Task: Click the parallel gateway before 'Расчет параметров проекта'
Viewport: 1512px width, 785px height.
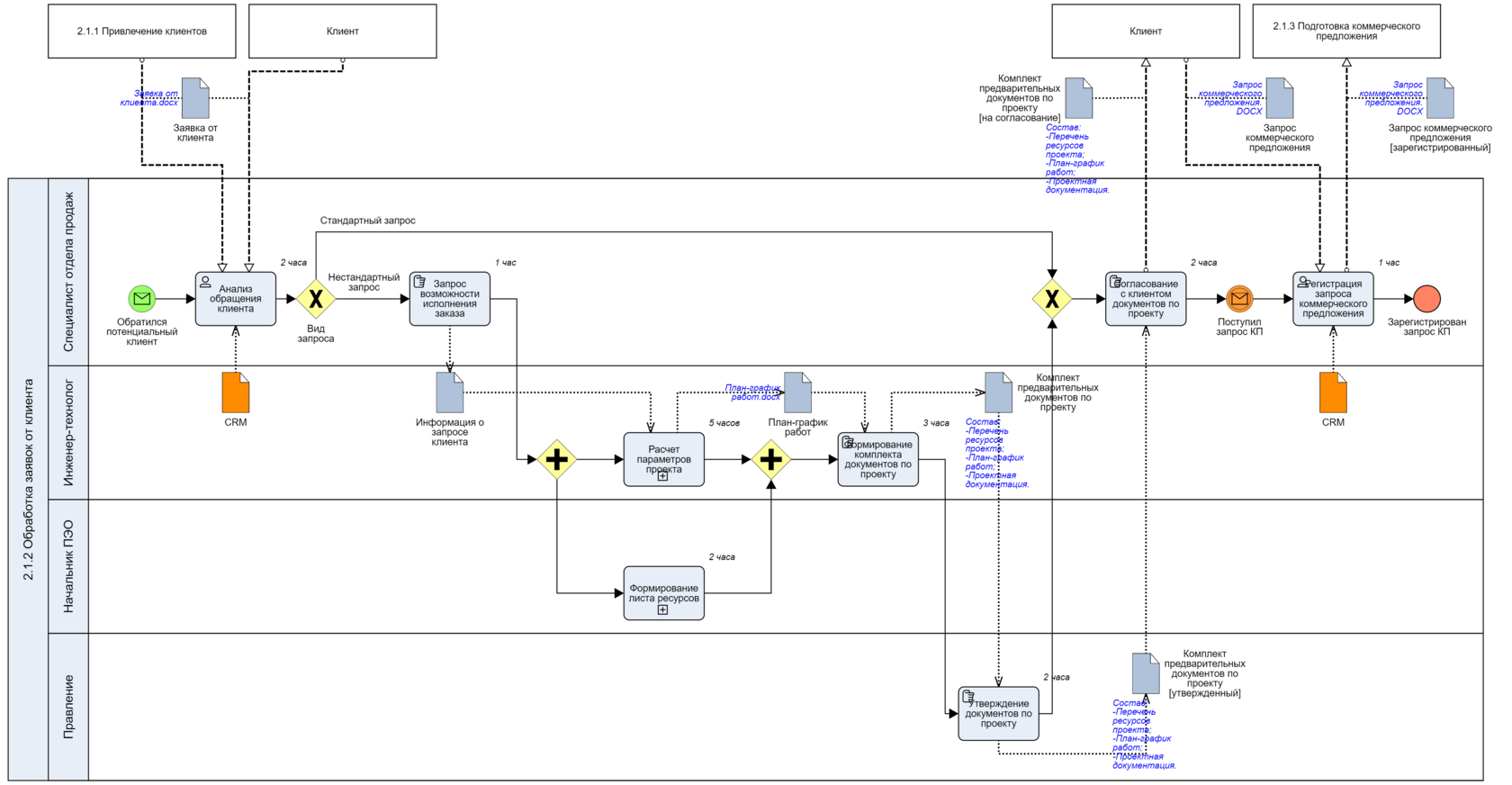Action: 557,459
